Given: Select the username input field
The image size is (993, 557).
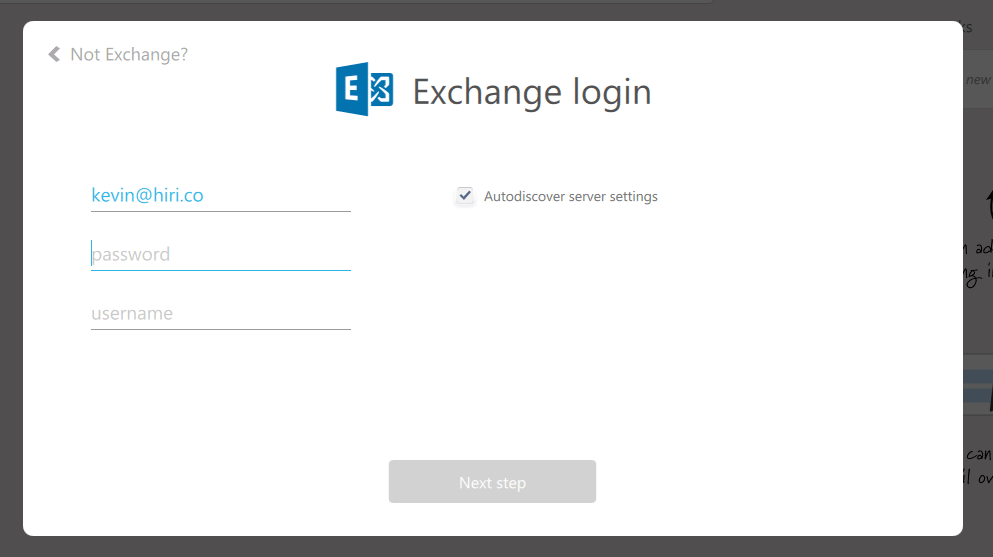Looking at the screenshot, I should pos(220,313).
